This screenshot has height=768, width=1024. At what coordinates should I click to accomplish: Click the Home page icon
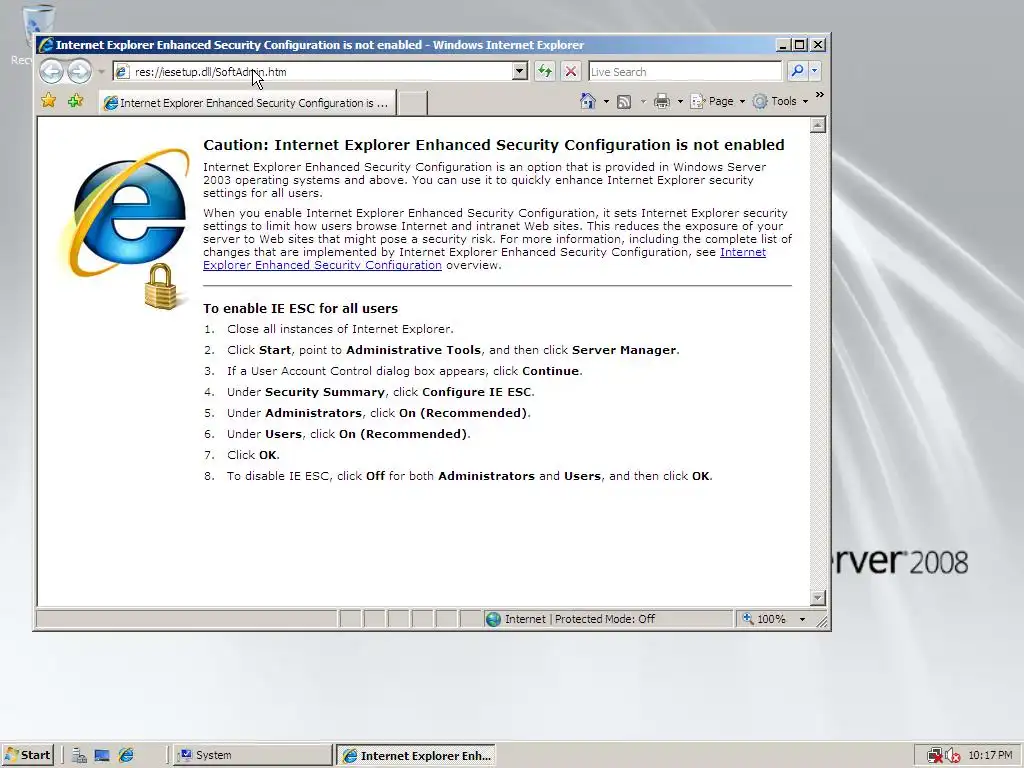point(588,101)
